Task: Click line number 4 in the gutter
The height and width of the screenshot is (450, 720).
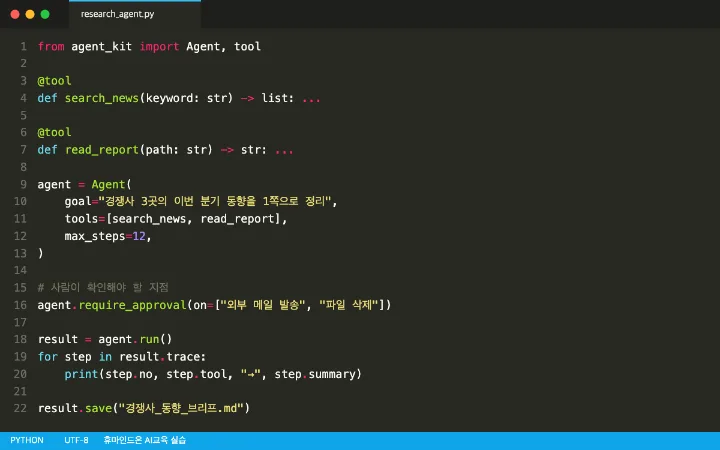Action: [x=23, y=98]
